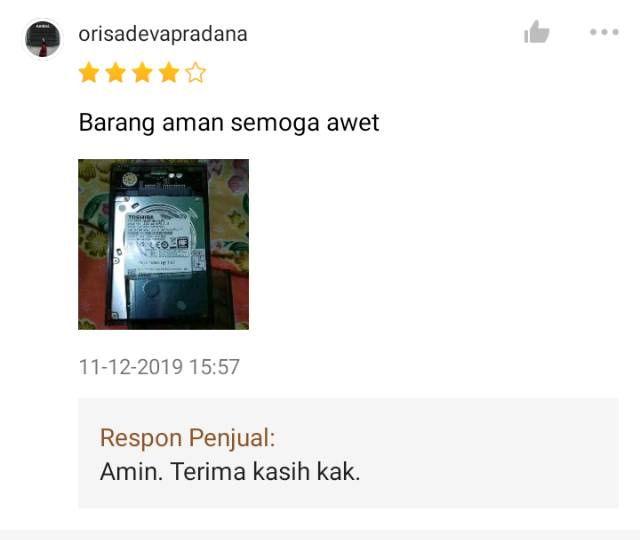Viewport: 640px width, 540px height.
Task: Enlarge the hard drive review photo
Action: (163, 244)
